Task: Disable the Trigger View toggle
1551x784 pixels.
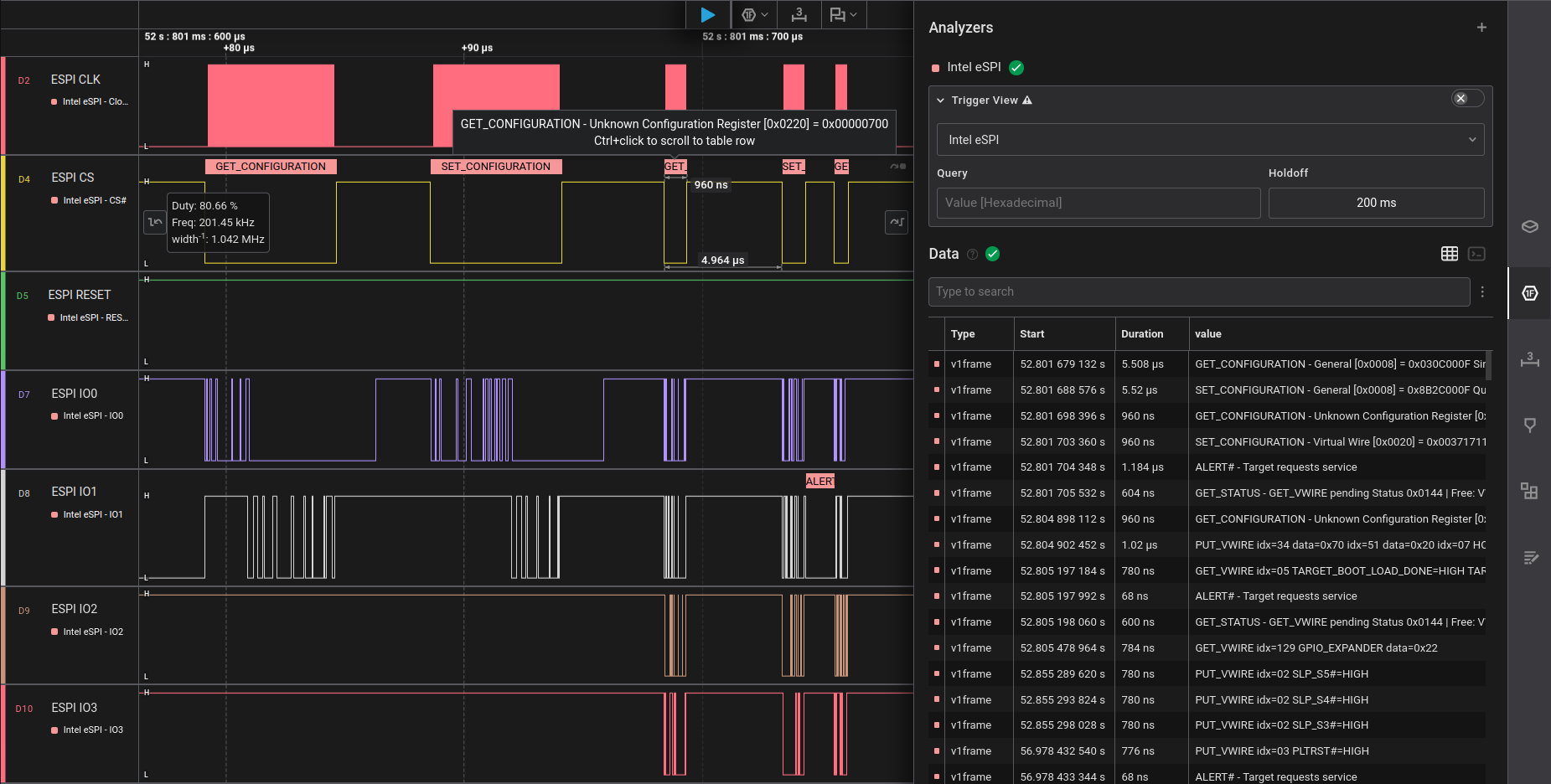Action: 1467,99
